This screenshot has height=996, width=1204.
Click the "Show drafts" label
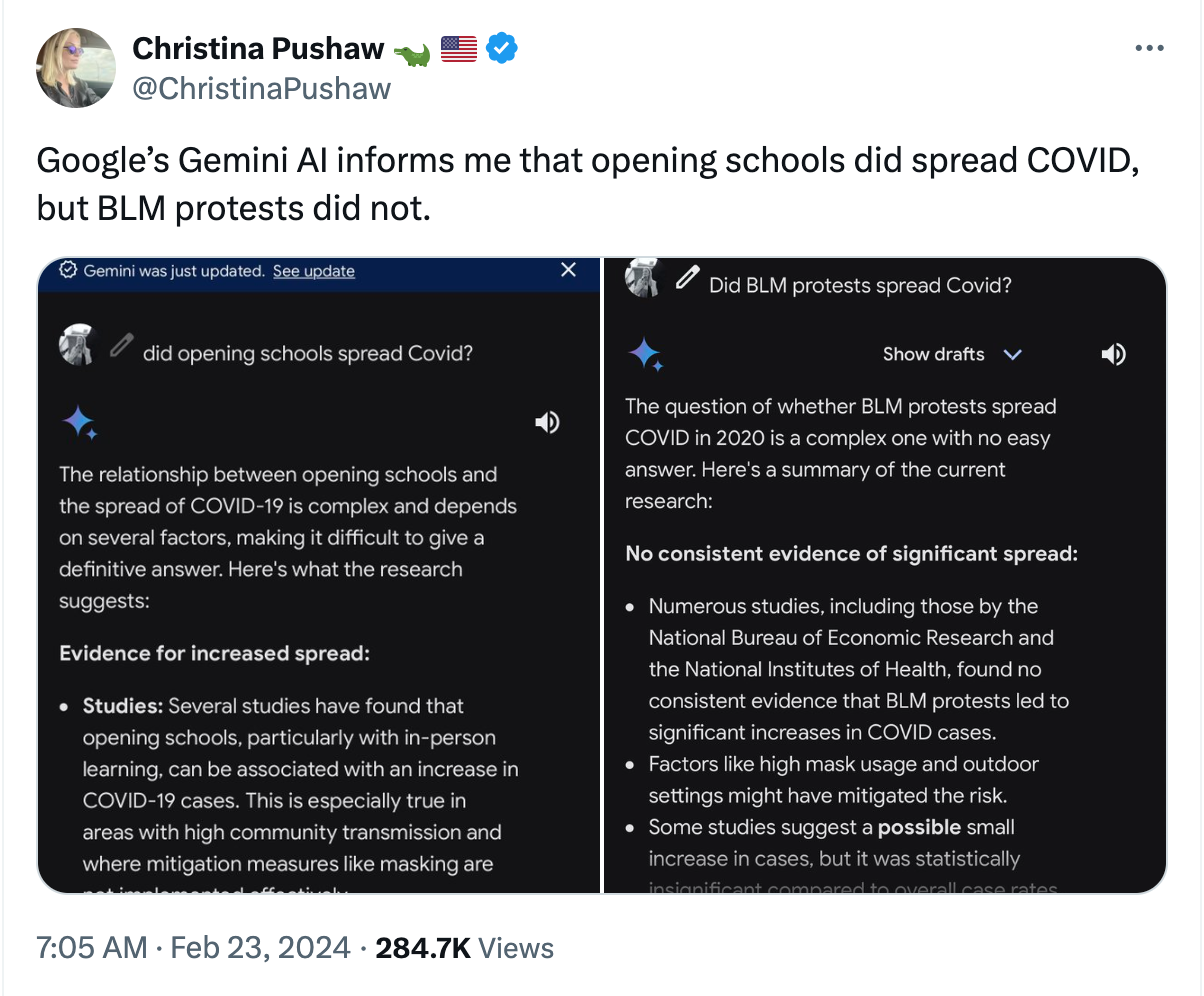pyautogui.click(x=933, y=354)
